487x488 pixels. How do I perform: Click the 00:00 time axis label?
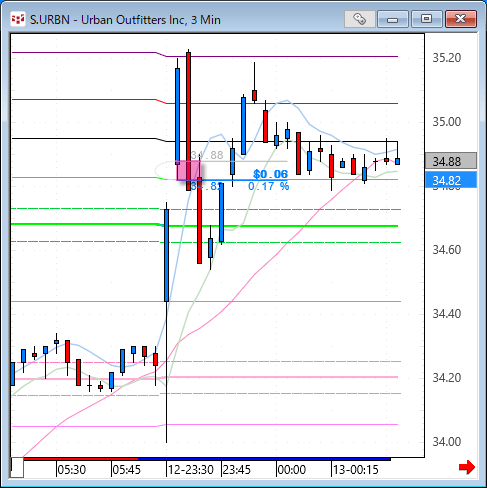coord(292,470)
